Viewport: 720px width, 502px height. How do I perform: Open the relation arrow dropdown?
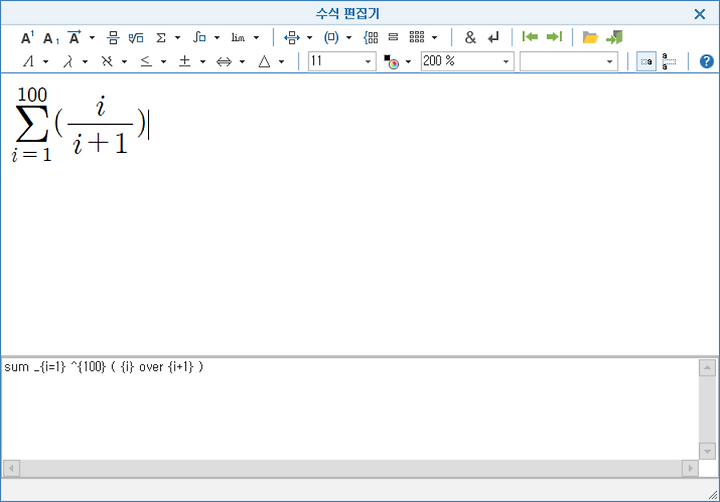[x=309, y=38]
